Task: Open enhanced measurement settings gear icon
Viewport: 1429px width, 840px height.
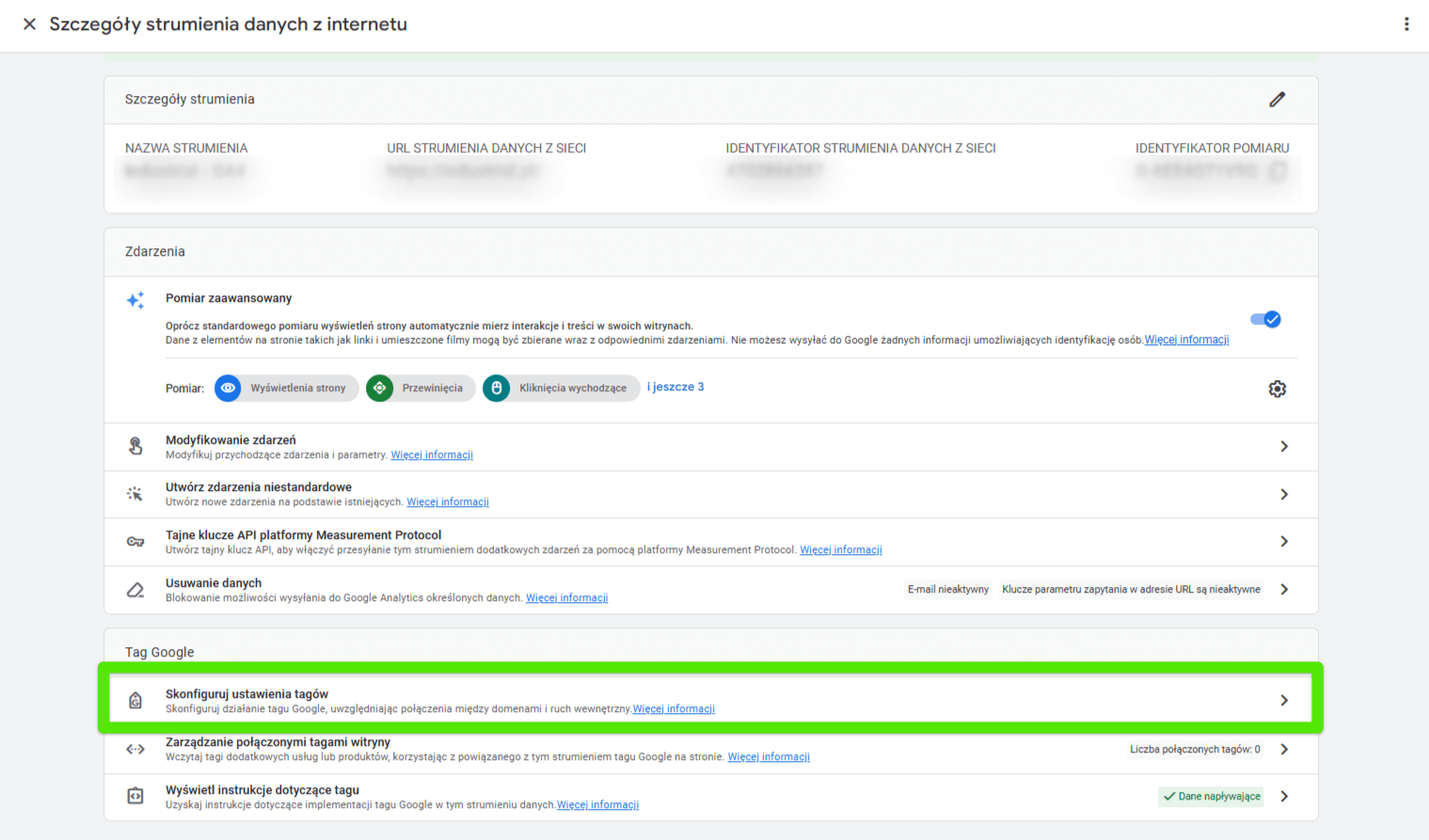Action: (x=1277, y=388)
